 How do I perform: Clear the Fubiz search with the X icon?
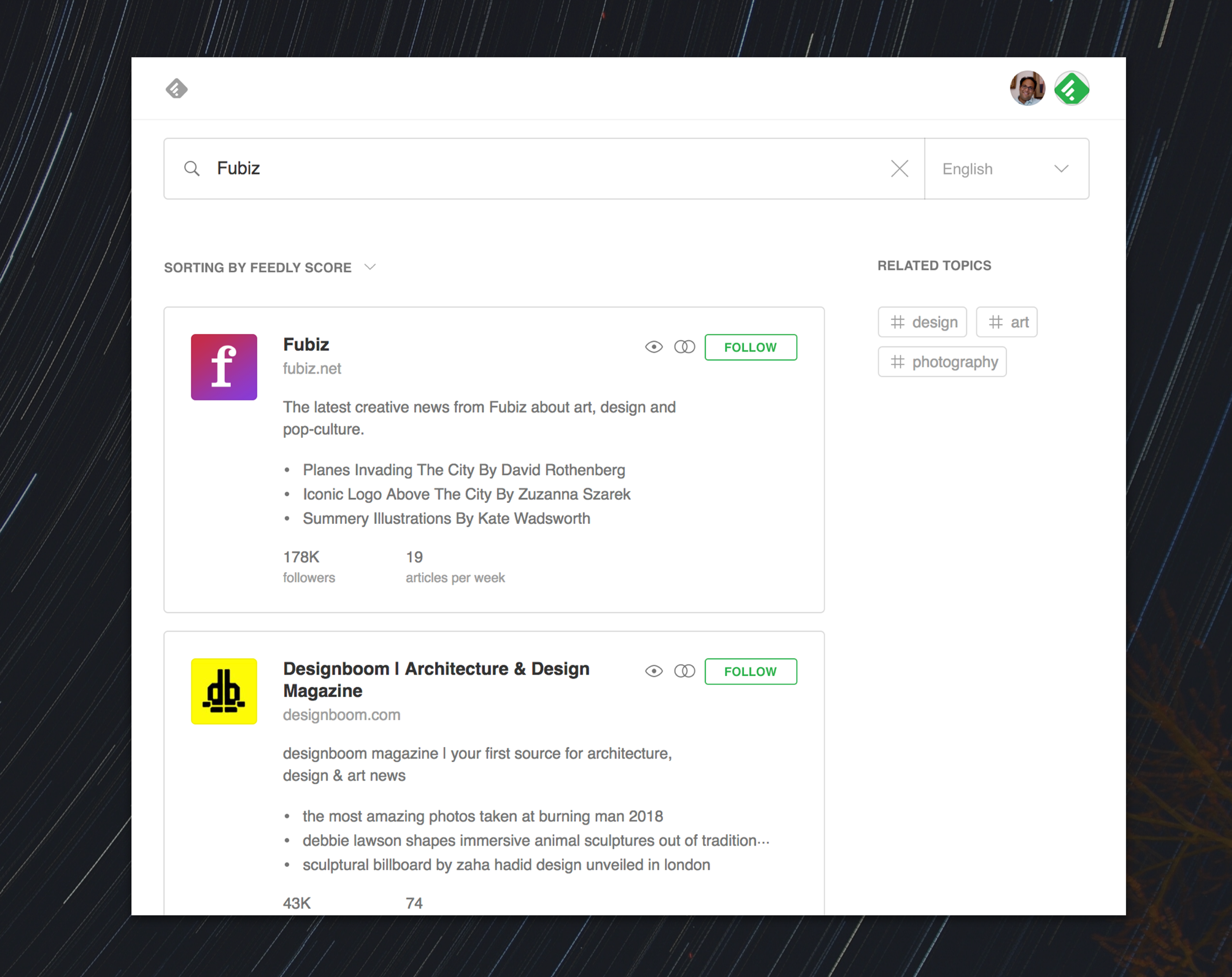tap(899, 169)
